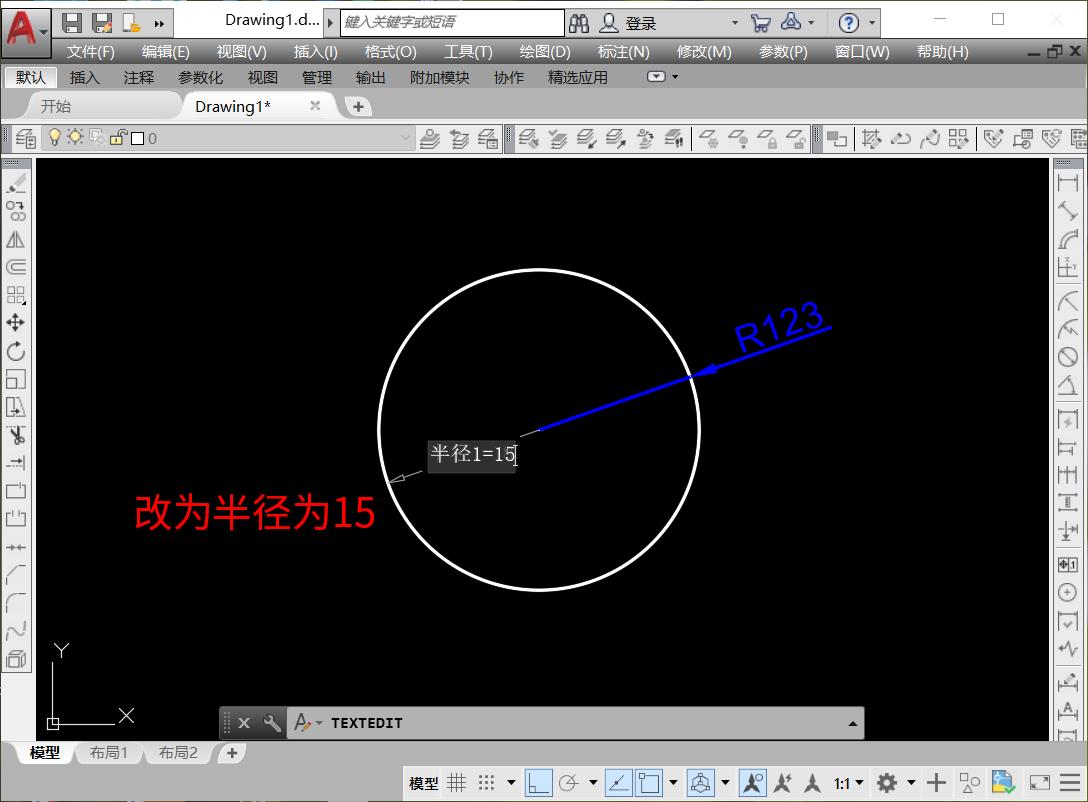The image size is (1088, 802).
Task: Switch to the 布局1 layout tab
Action: click(109, 753)
